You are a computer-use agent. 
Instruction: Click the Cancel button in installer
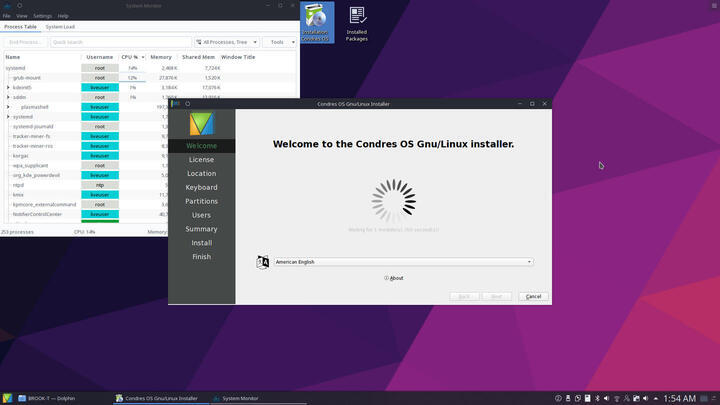point(533,296)
